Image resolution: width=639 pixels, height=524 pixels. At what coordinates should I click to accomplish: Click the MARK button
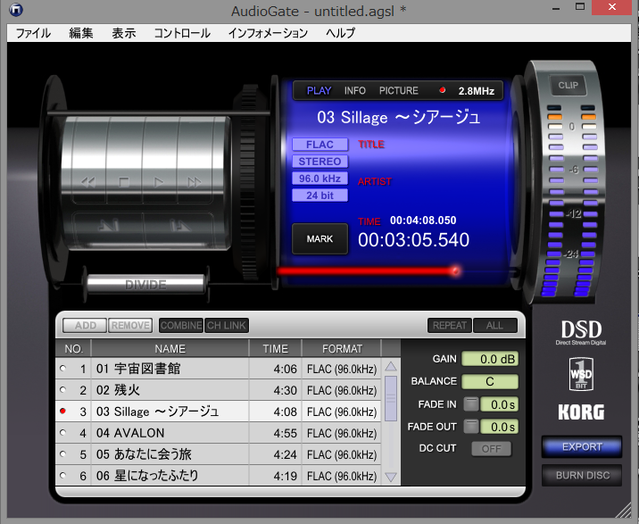[x=320, y=239]
